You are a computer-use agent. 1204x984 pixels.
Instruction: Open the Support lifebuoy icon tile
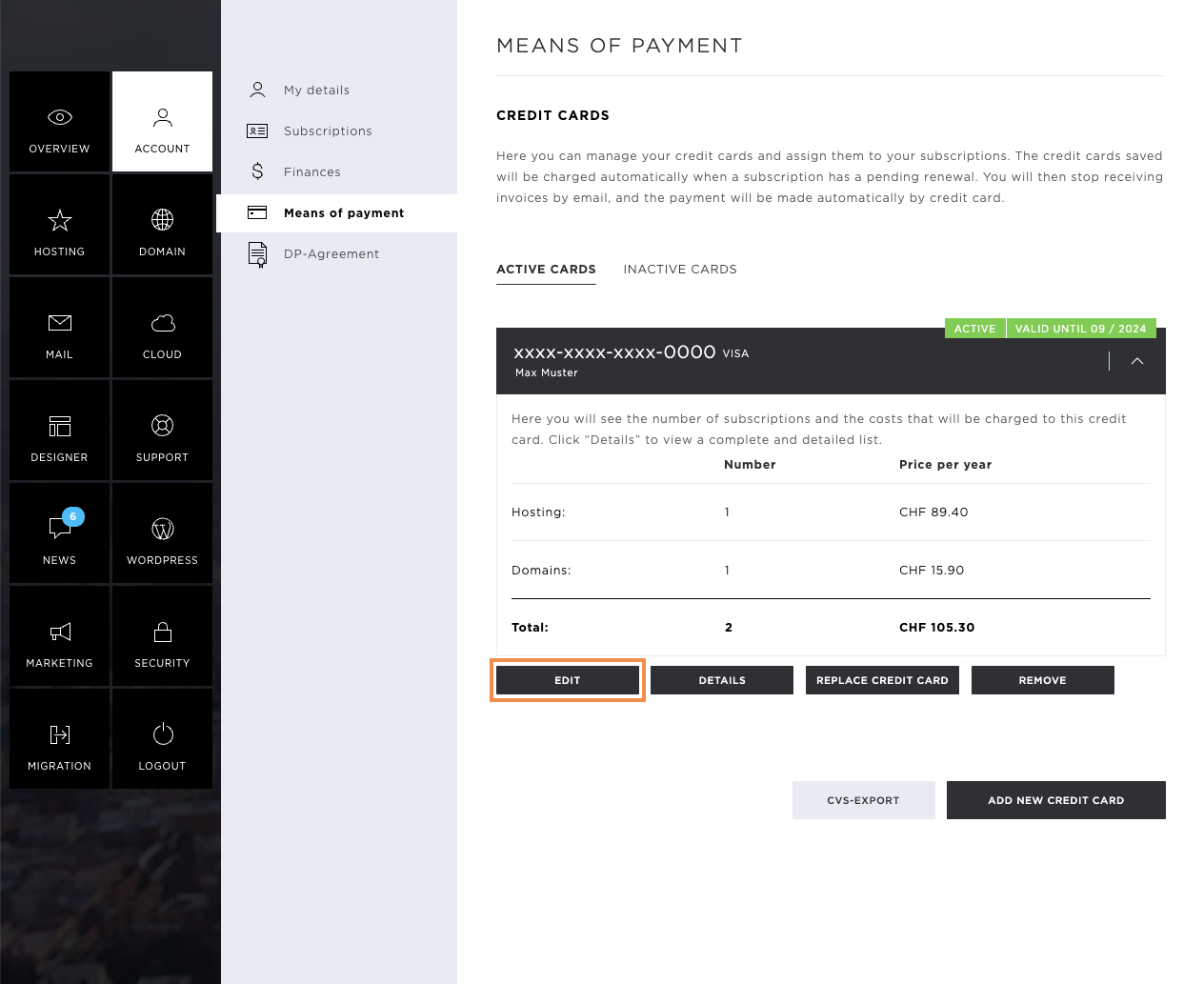[x=162, y=431]
